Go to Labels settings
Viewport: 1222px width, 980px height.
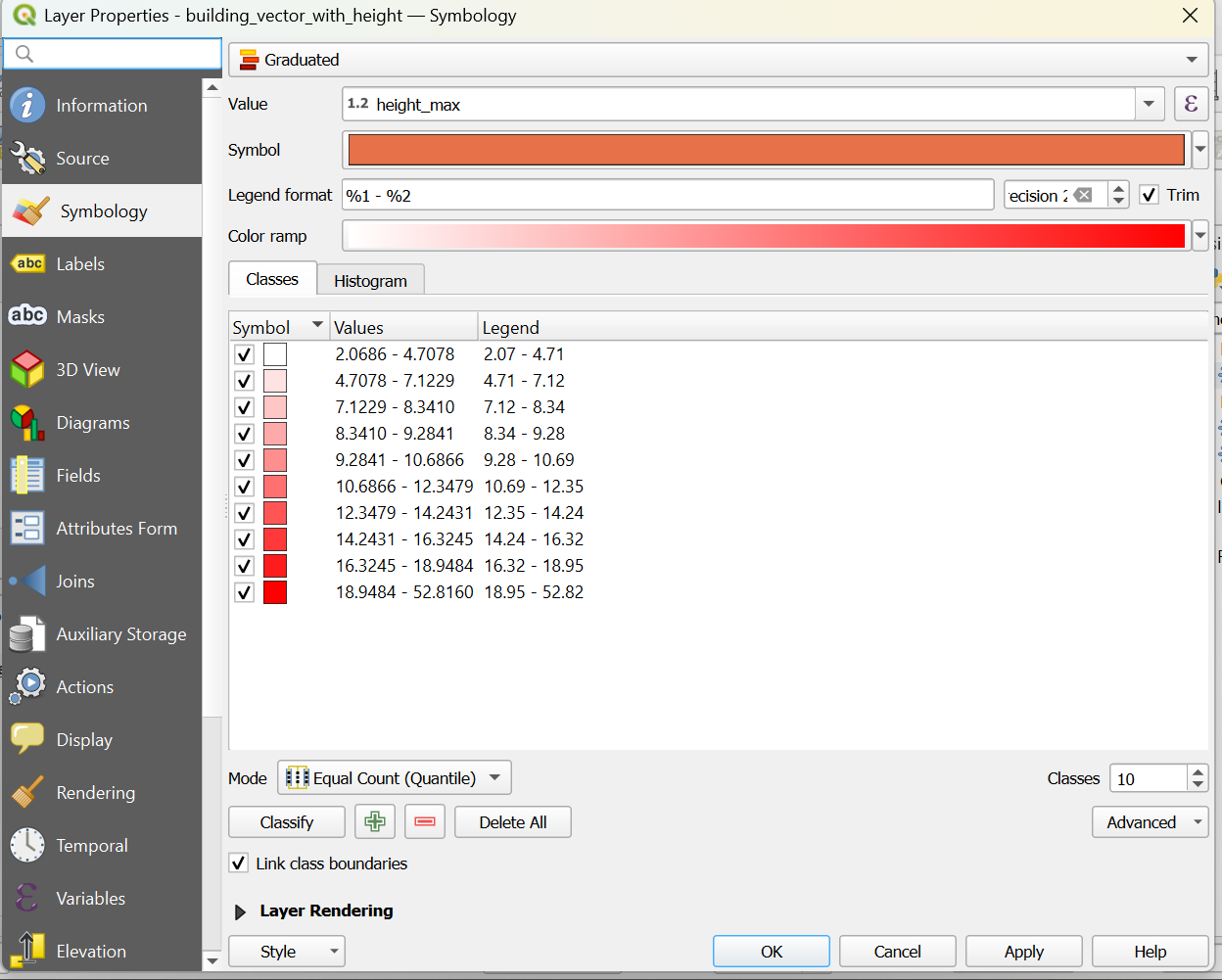(x=102, y=264)
